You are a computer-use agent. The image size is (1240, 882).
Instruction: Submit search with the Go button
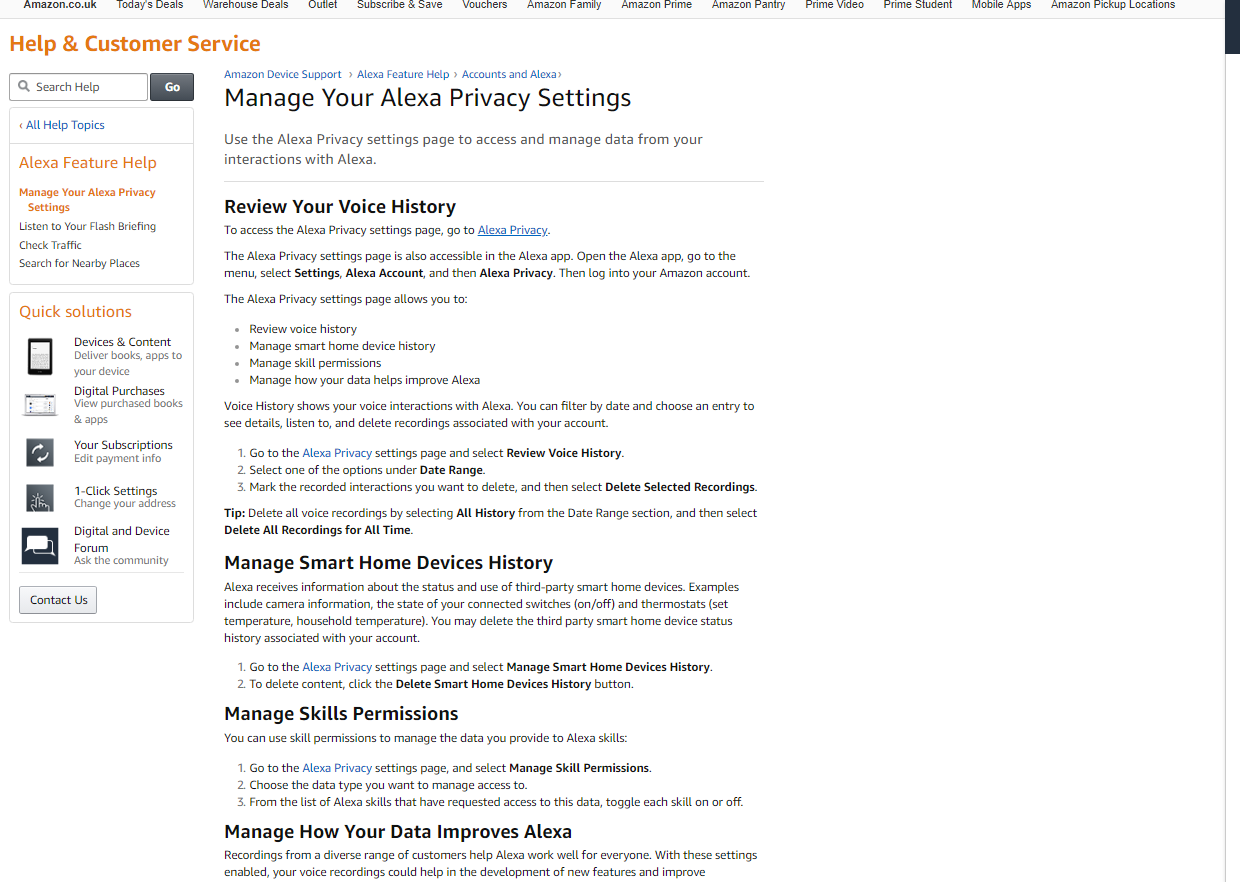click(172, 87)
